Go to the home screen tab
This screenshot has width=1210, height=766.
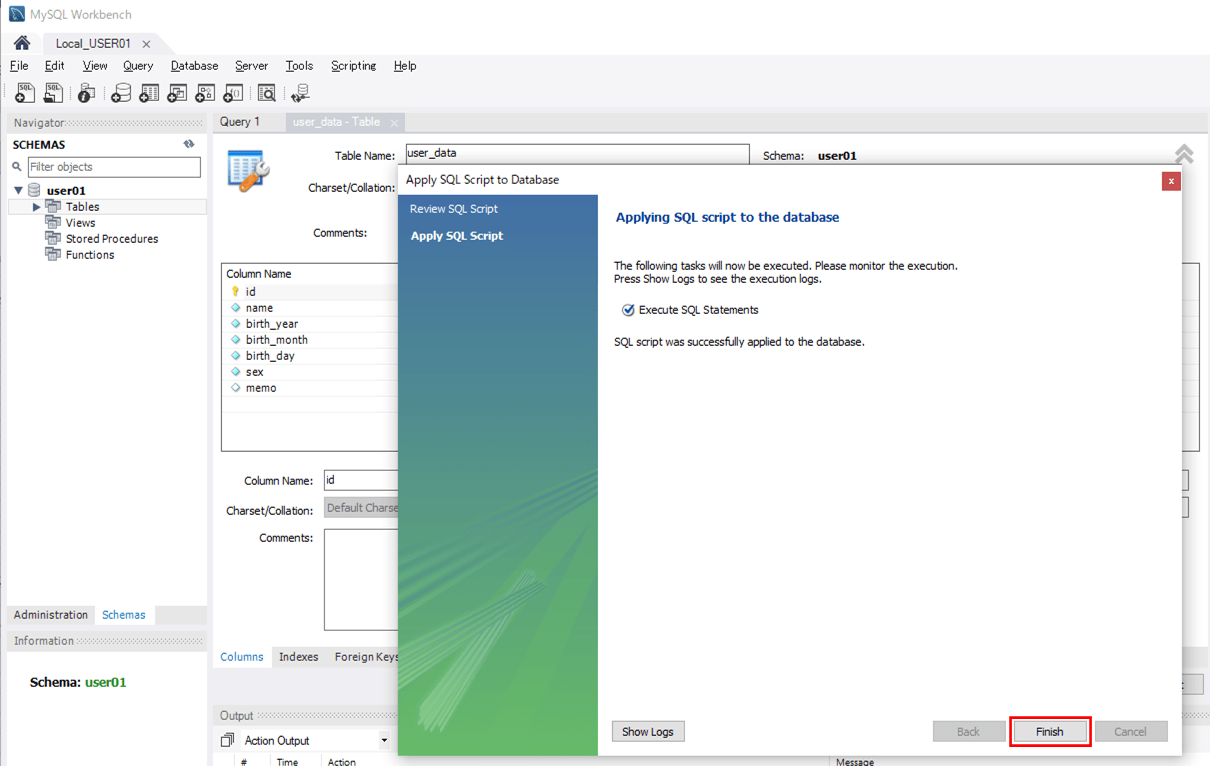pos(21,43)
